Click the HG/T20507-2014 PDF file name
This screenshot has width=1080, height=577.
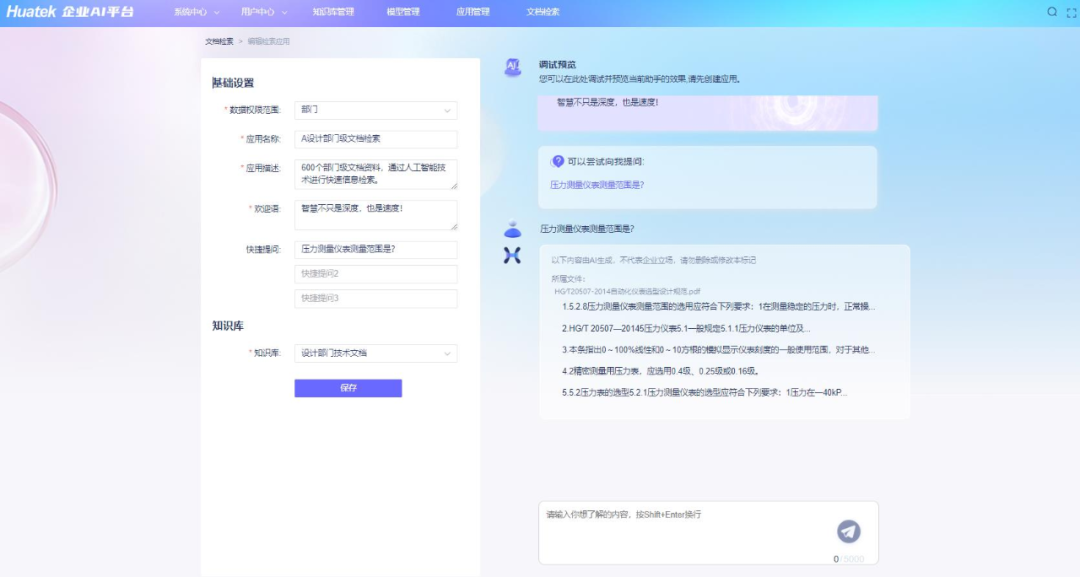(x=627, y=291)
